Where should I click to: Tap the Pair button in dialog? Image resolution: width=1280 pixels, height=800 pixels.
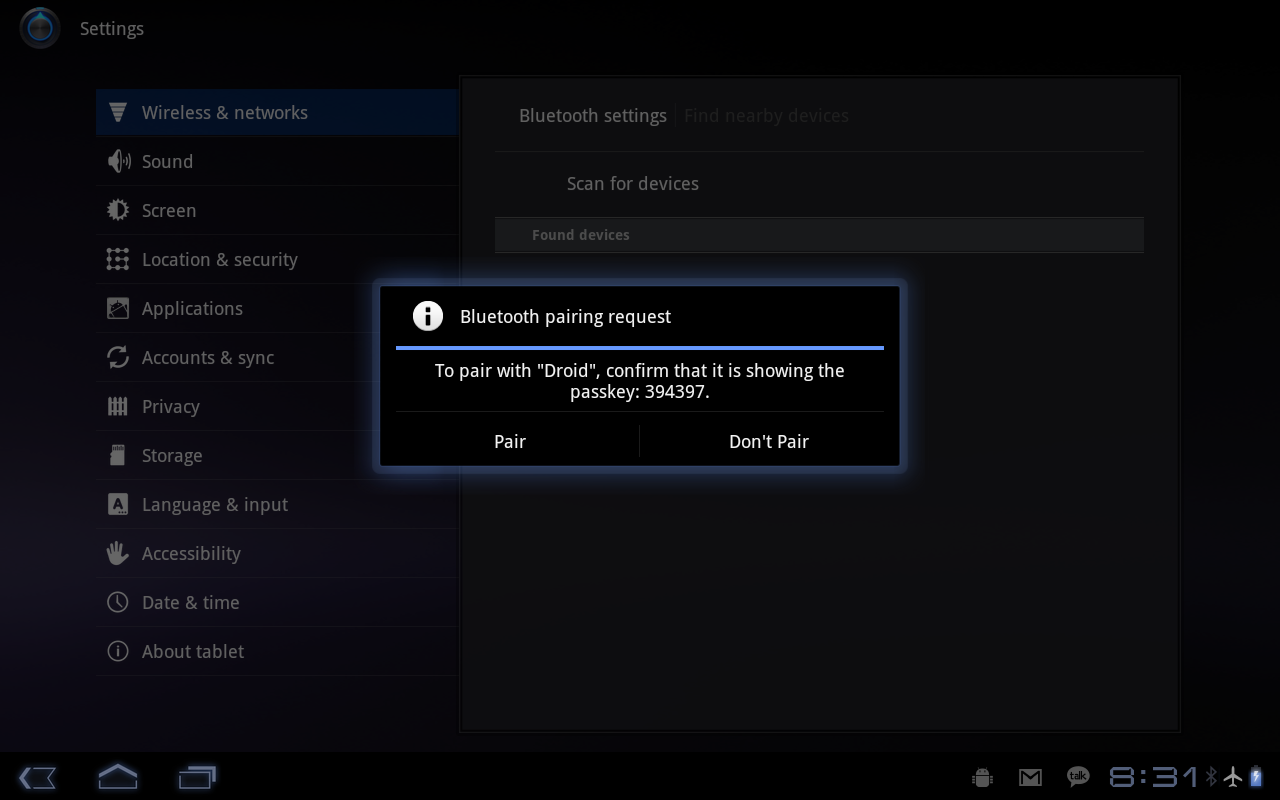click(x=510, y=441)
